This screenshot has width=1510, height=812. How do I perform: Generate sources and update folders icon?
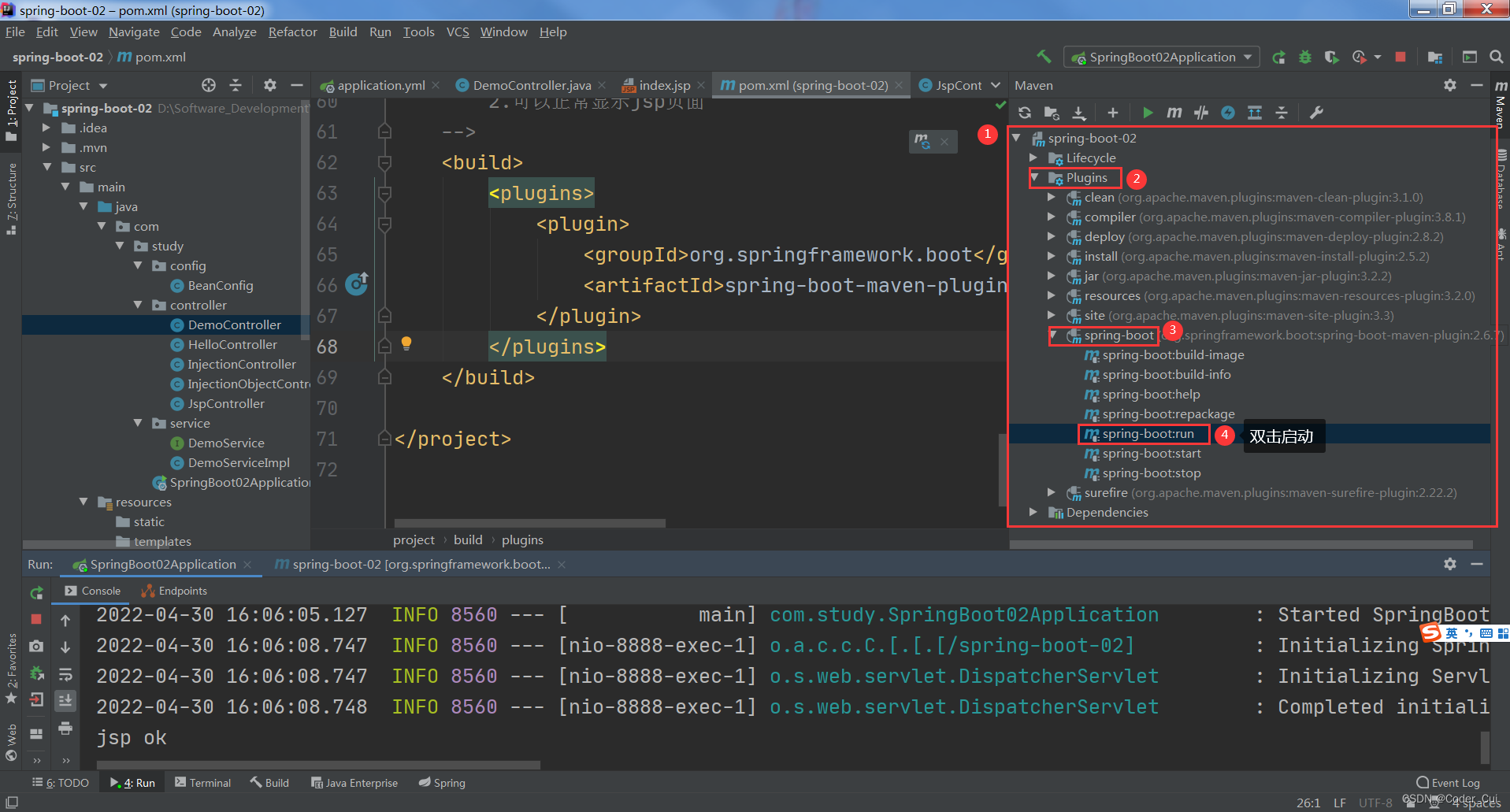coord(1052,113)
